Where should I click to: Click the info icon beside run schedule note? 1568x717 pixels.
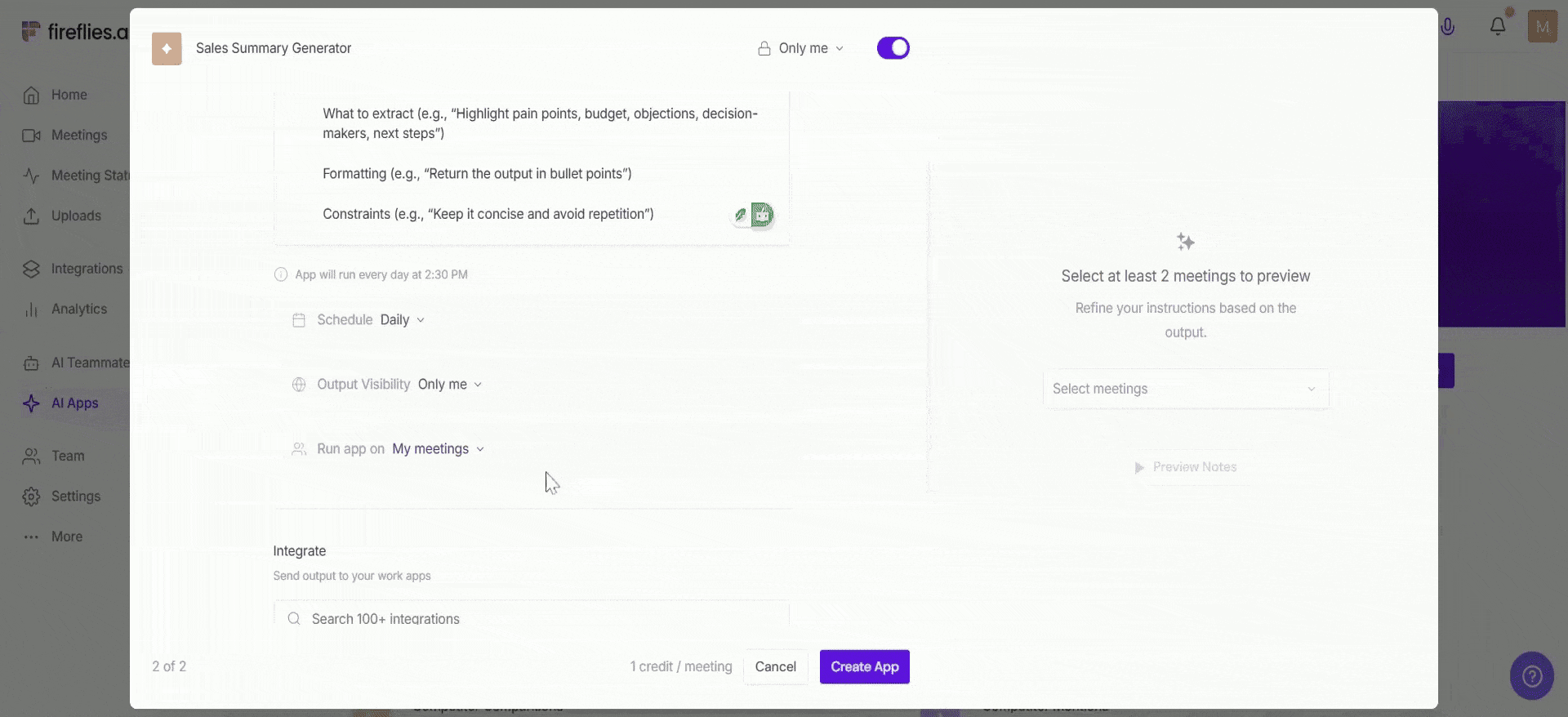tap(281, 274)
